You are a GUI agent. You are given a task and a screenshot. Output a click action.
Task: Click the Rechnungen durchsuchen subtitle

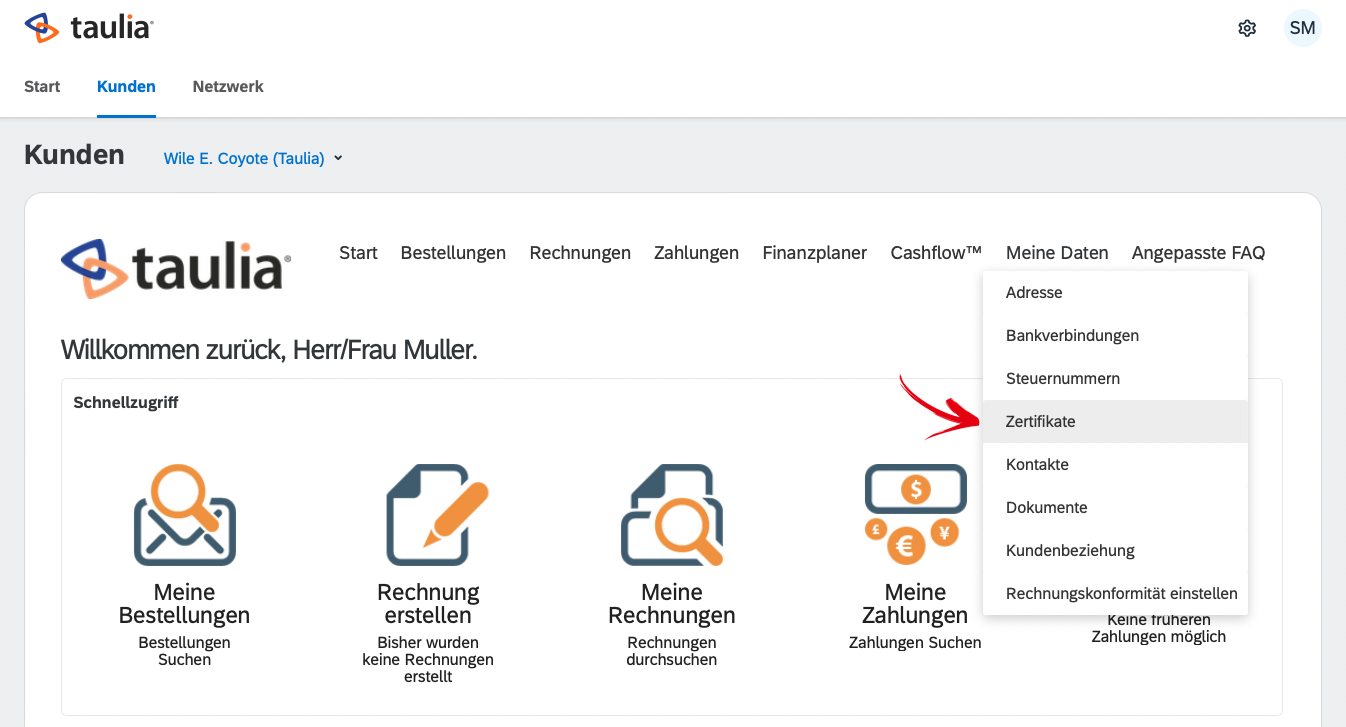[x=672, y=651]
